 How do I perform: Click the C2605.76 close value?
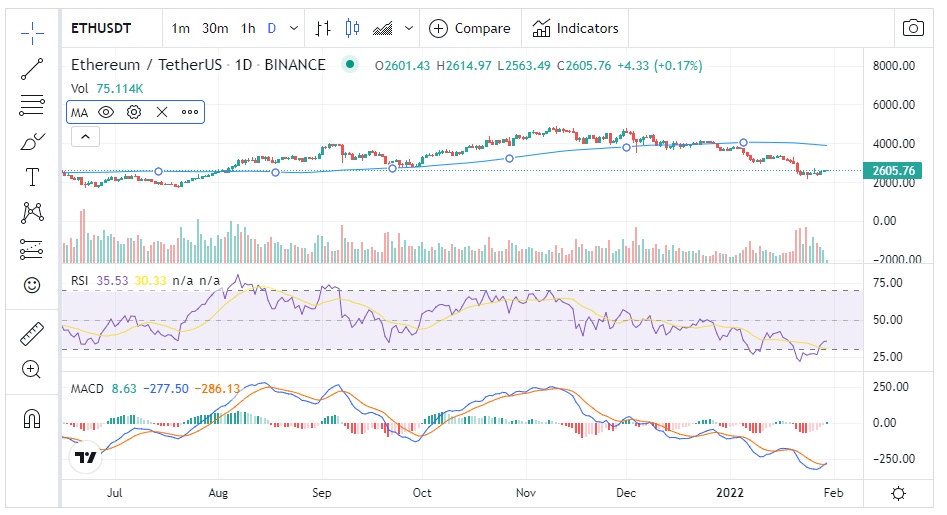click(583, 66)
